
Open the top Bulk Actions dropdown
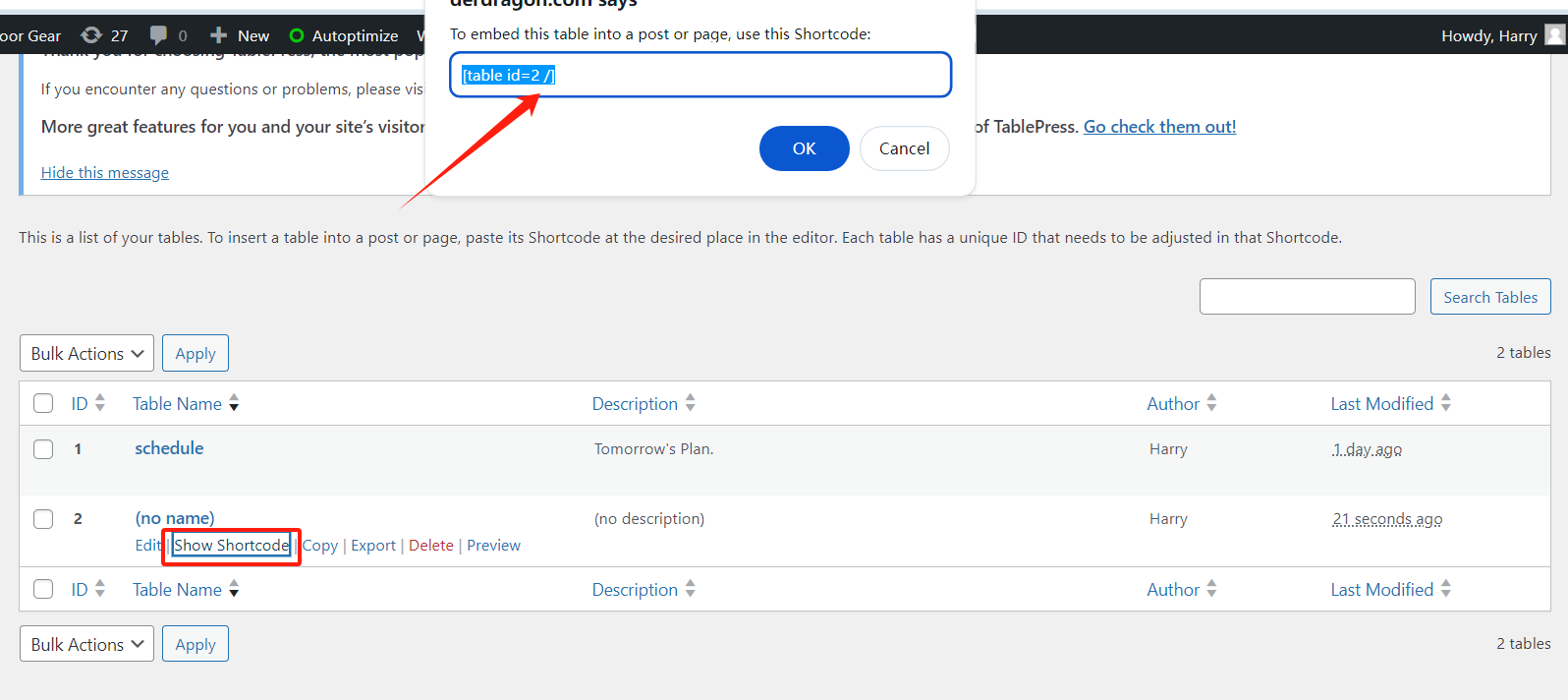click(x=86, y=354)
